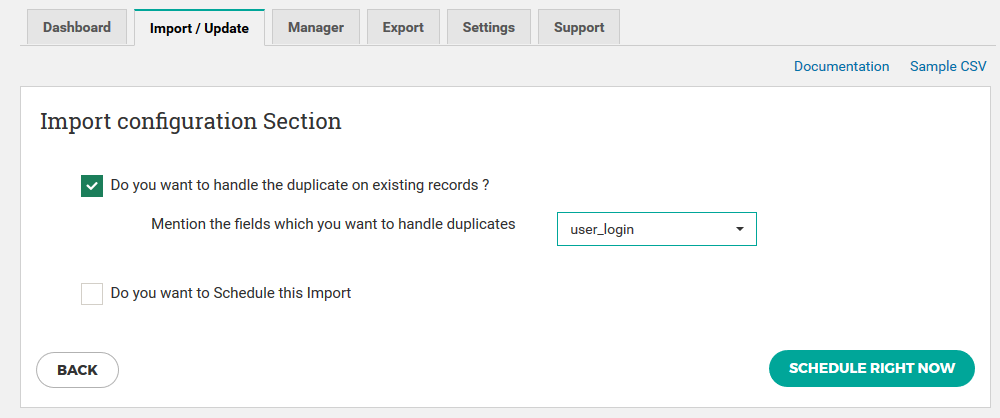Open the Sample CSV link

(x=948, y=66)
